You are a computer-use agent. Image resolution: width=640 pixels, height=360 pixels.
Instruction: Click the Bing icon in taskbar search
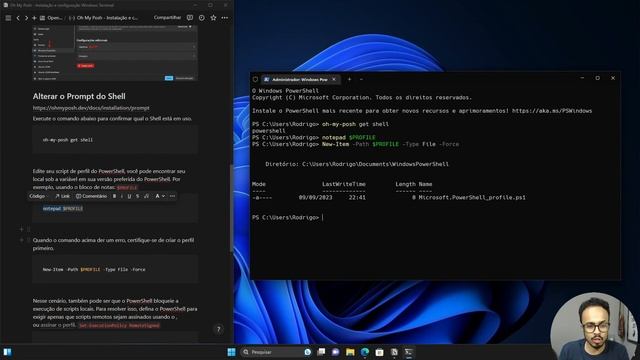click(x=307, y=352)
